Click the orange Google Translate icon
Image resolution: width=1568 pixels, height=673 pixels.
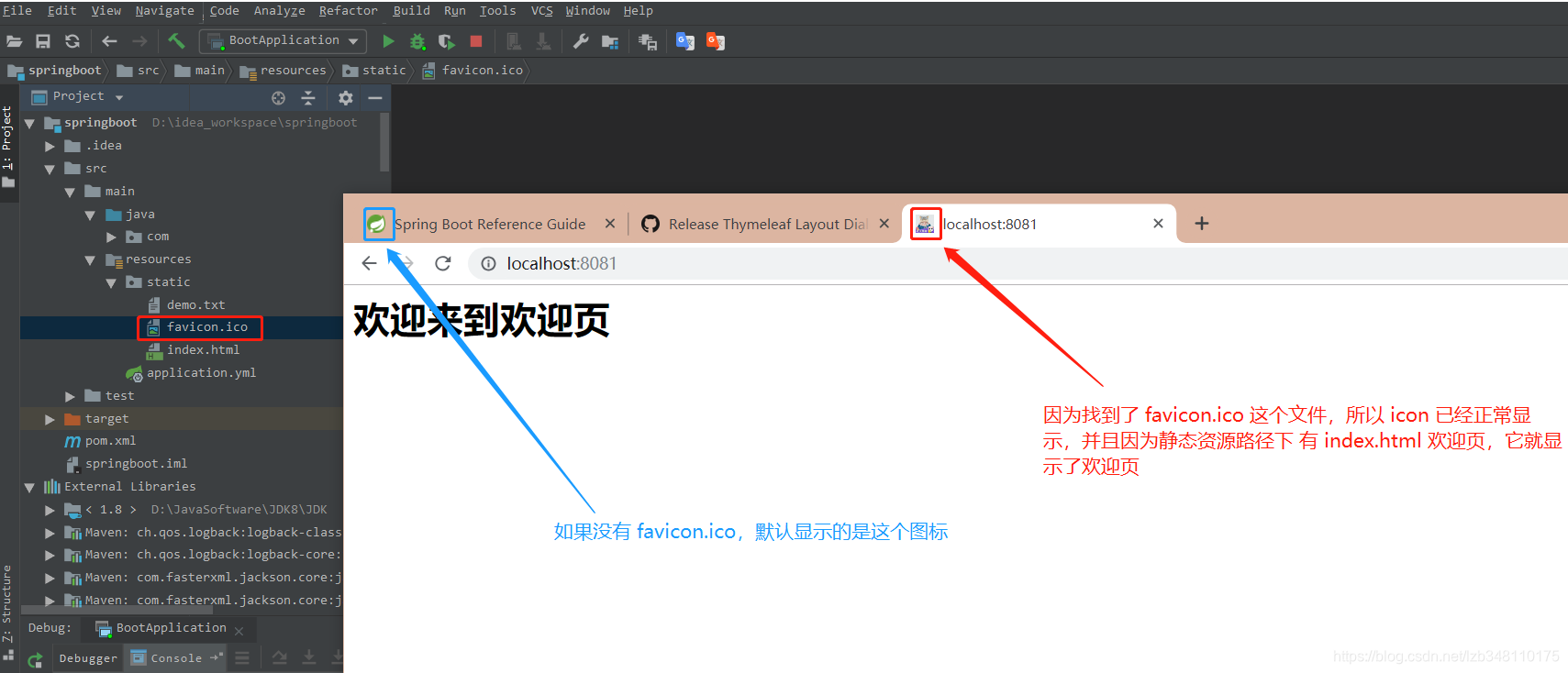716,41
